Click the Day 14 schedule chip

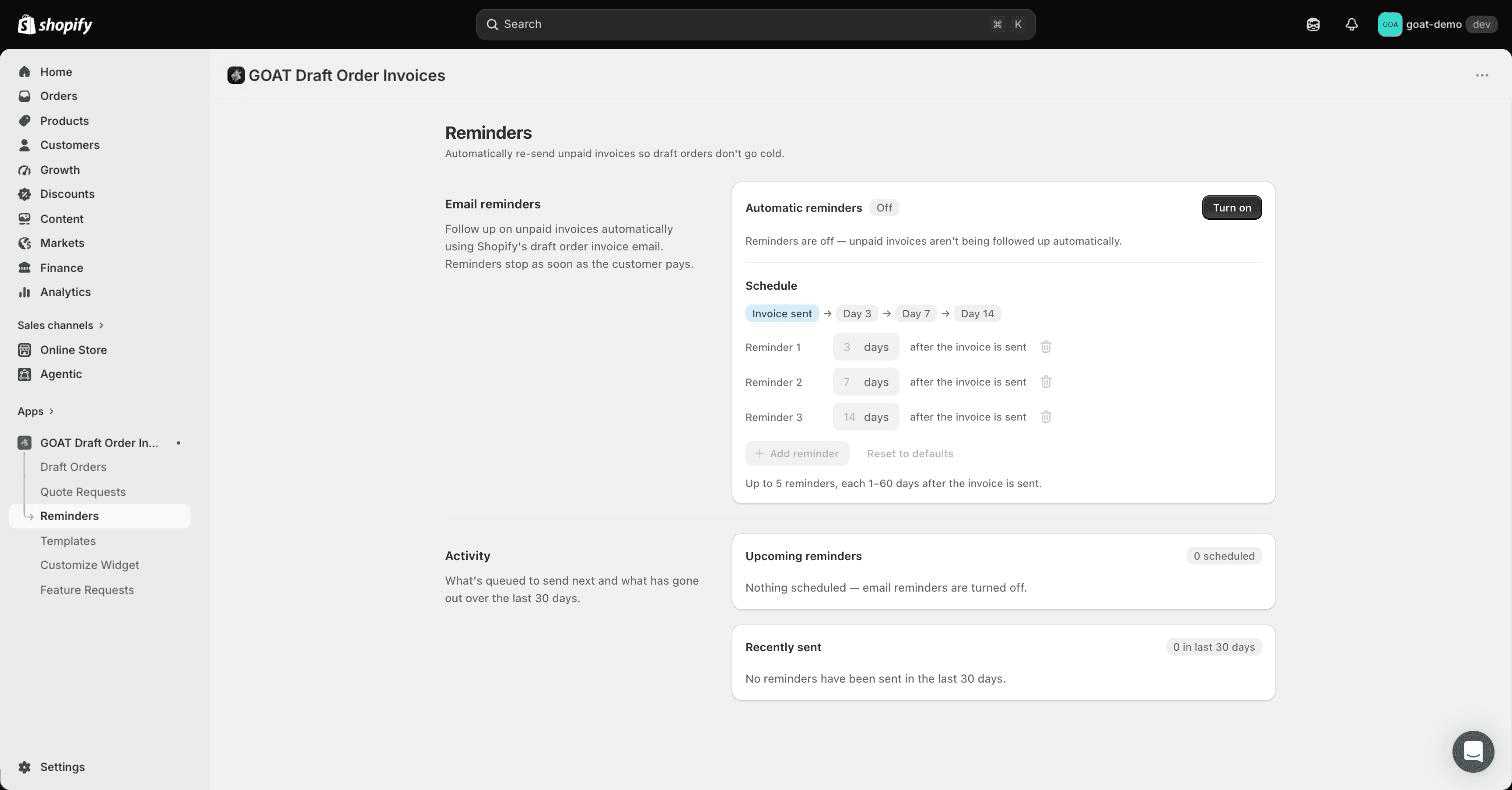977,313
